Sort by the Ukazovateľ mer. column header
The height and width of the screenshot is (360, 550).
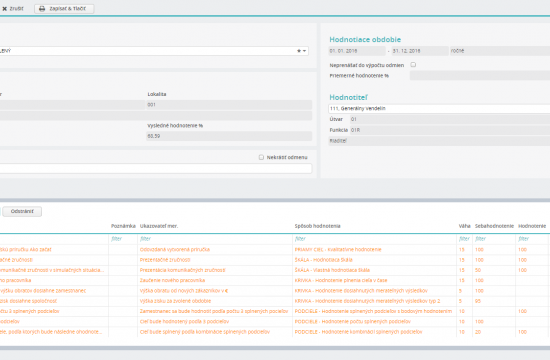point(159,226)
